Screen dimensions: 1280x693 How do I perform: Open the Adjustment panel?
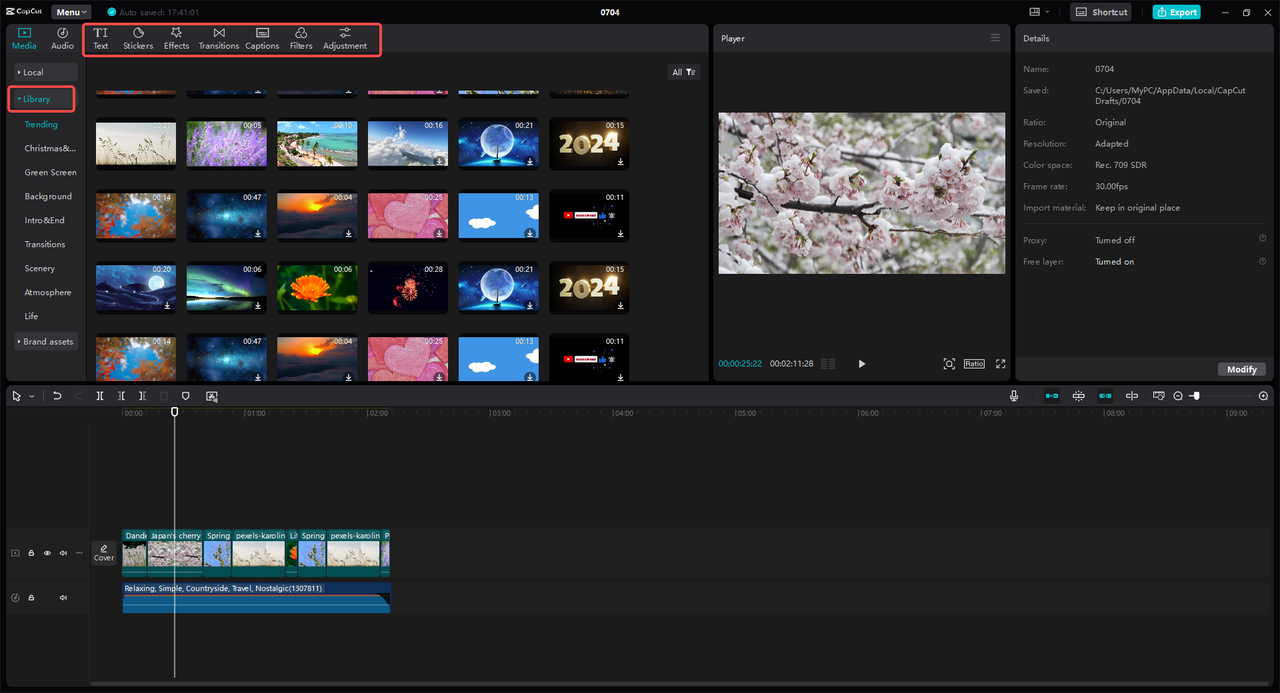click(345, 38)
